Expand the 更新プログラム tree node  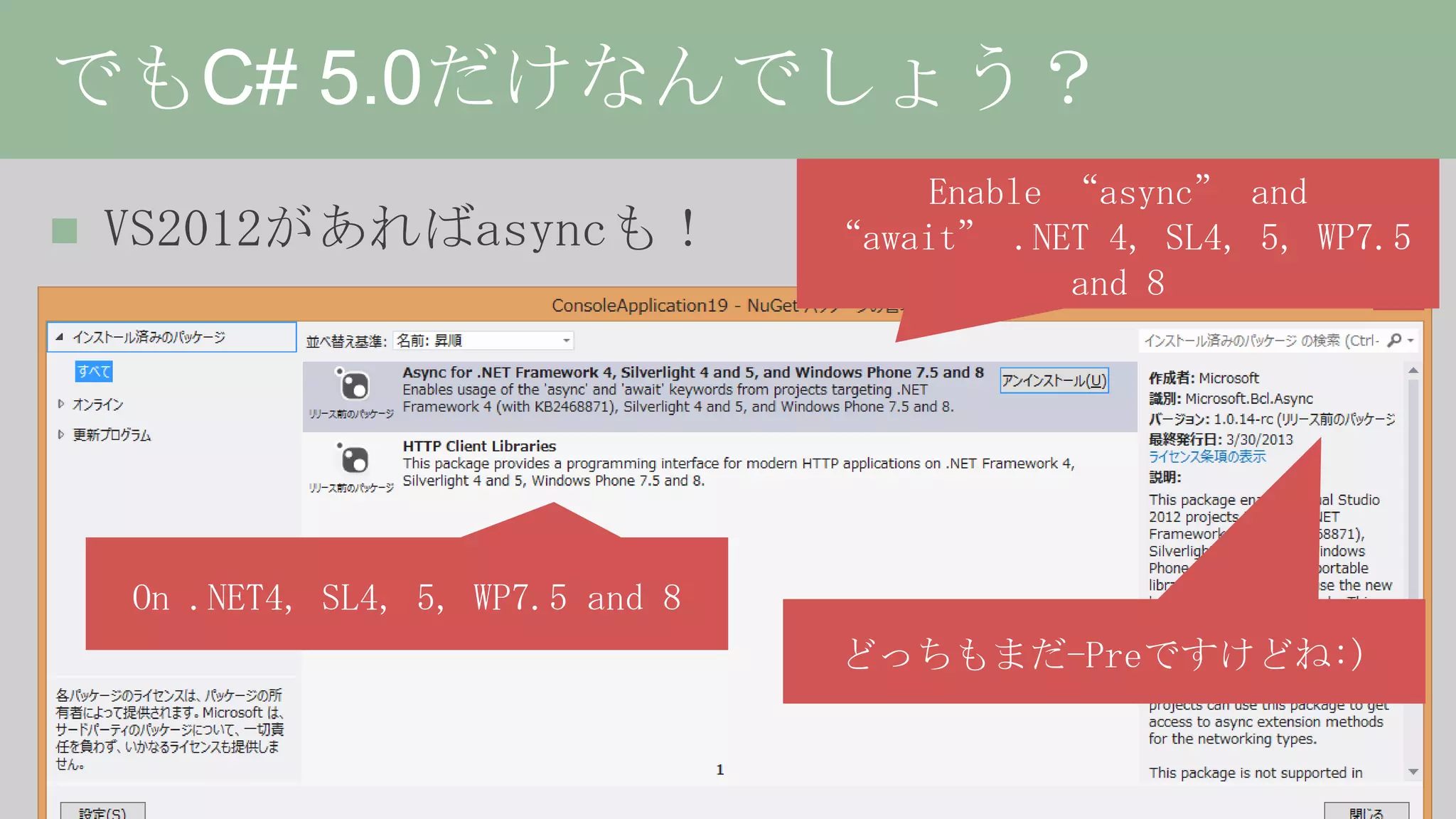point(61,434)
